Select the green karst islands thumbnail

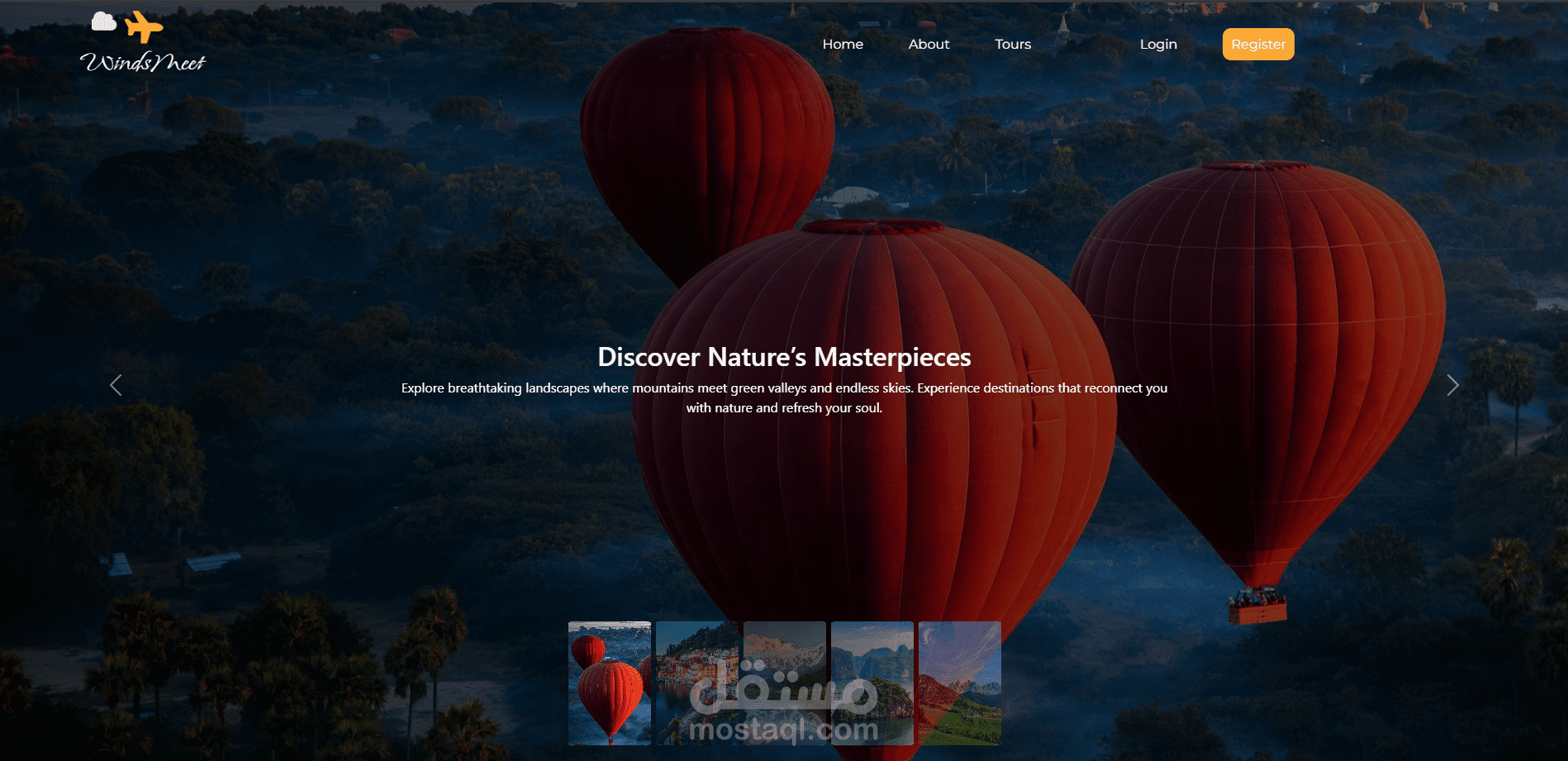[x=872, y=683]
